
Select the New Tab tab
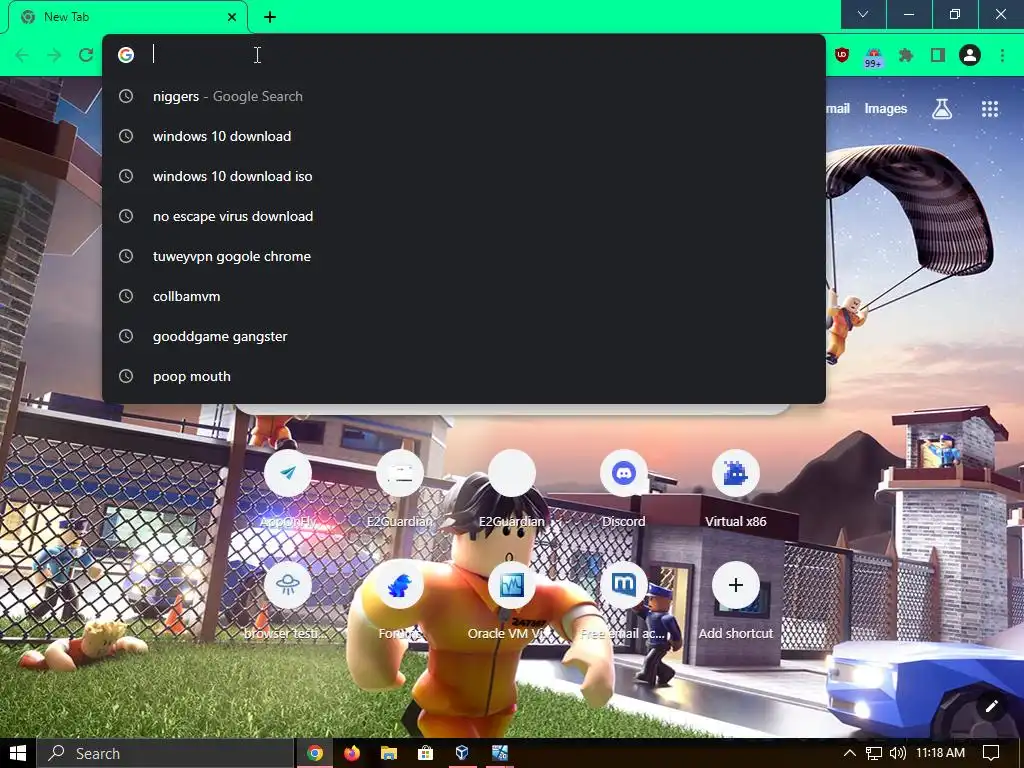pyautogui.click(x=128, y=17)
